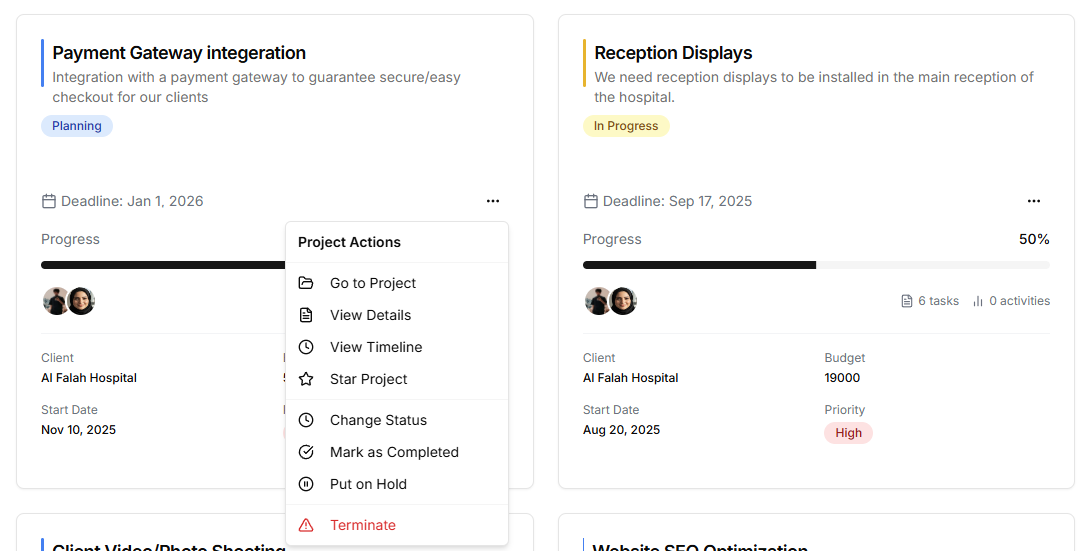Click the In Progress status badge
This screenshot has width=1090, height=551.
coord(626,126)
